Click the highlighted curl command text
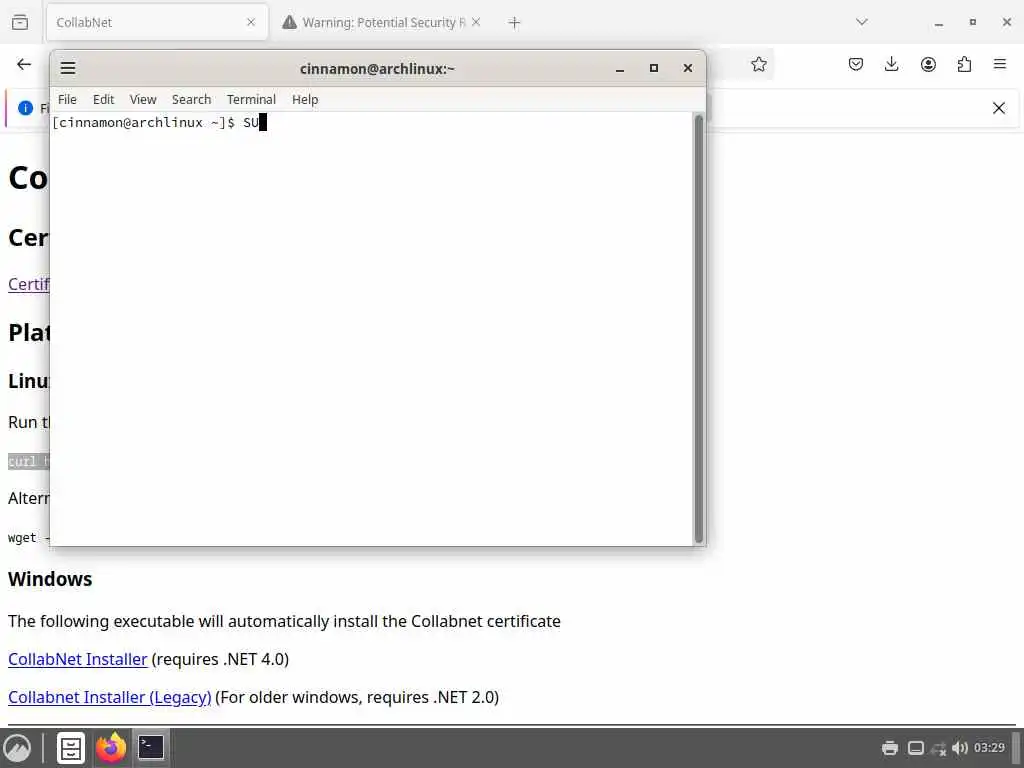 29,461
